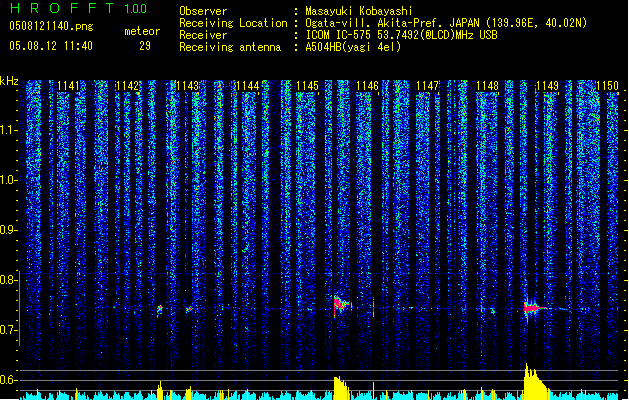Click the 0.8 kHz axis tick label
Viewport: 629px width, 400px height.
9,280
